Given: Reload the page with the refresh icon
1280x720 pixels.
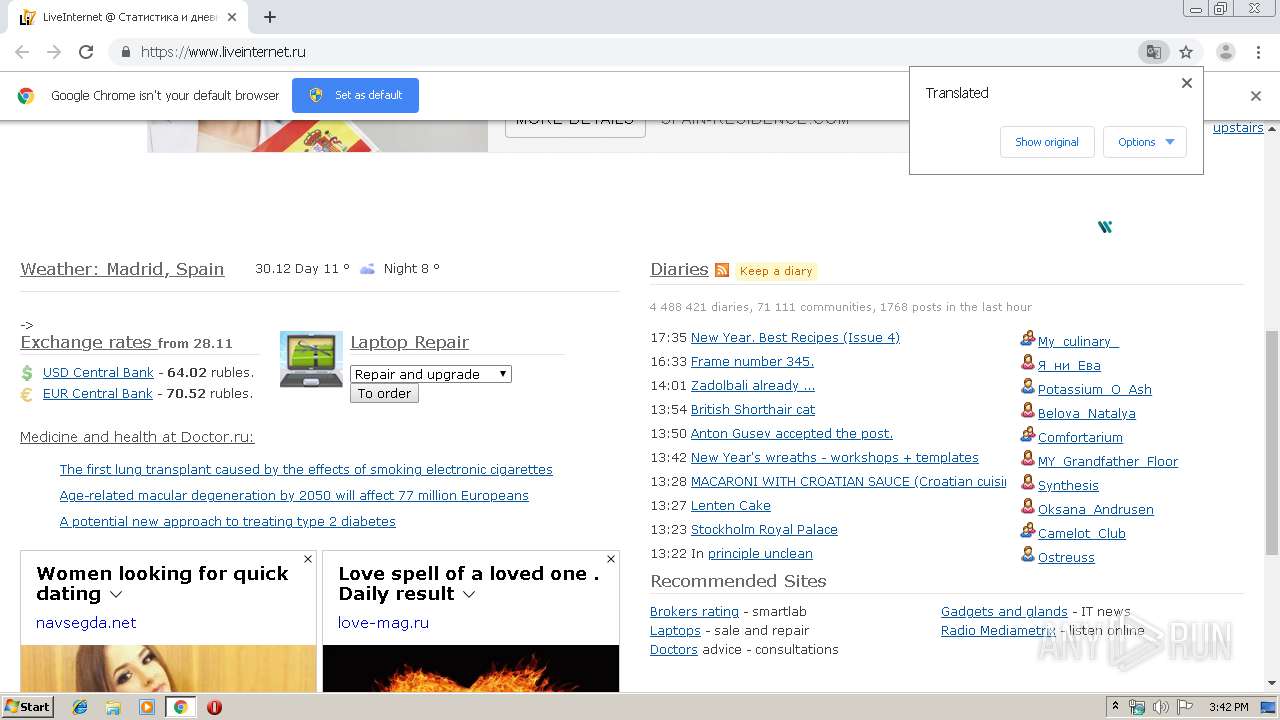Looking at the screenshot, I should pos(86,52).
